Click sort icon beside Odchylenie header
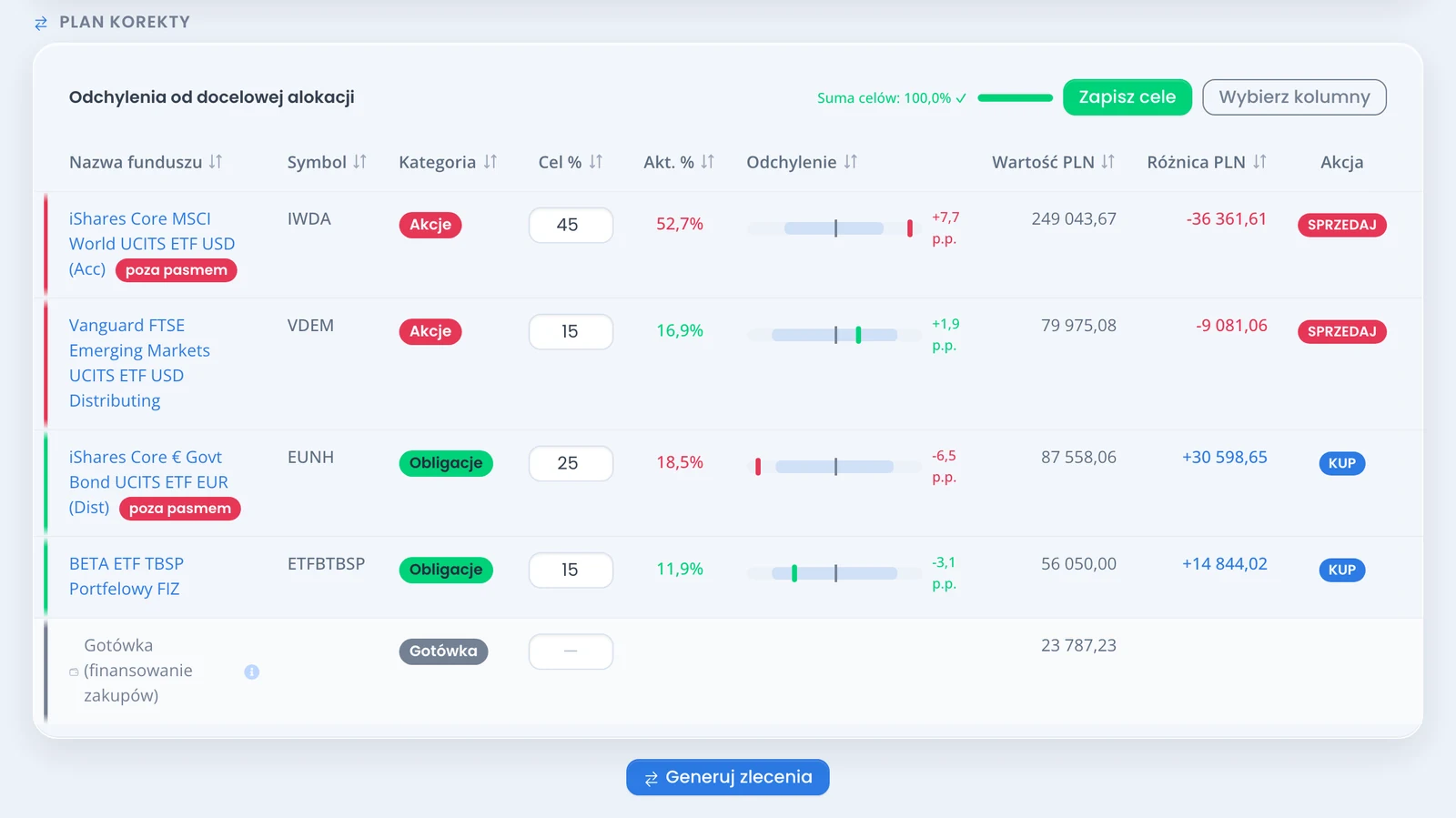Image resolution: width=1456 pixels, height=818 pixels. coord(851,162)
